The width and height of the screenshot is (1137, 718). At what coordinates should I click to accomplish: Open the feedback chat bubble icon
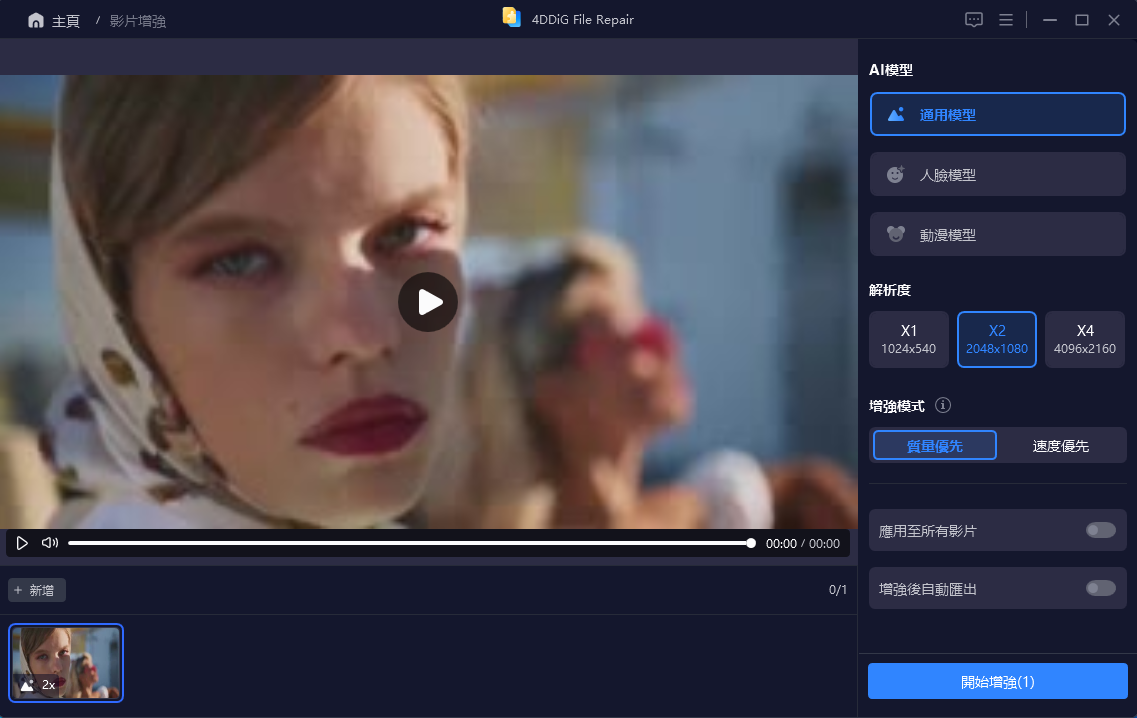click(973, 19)
